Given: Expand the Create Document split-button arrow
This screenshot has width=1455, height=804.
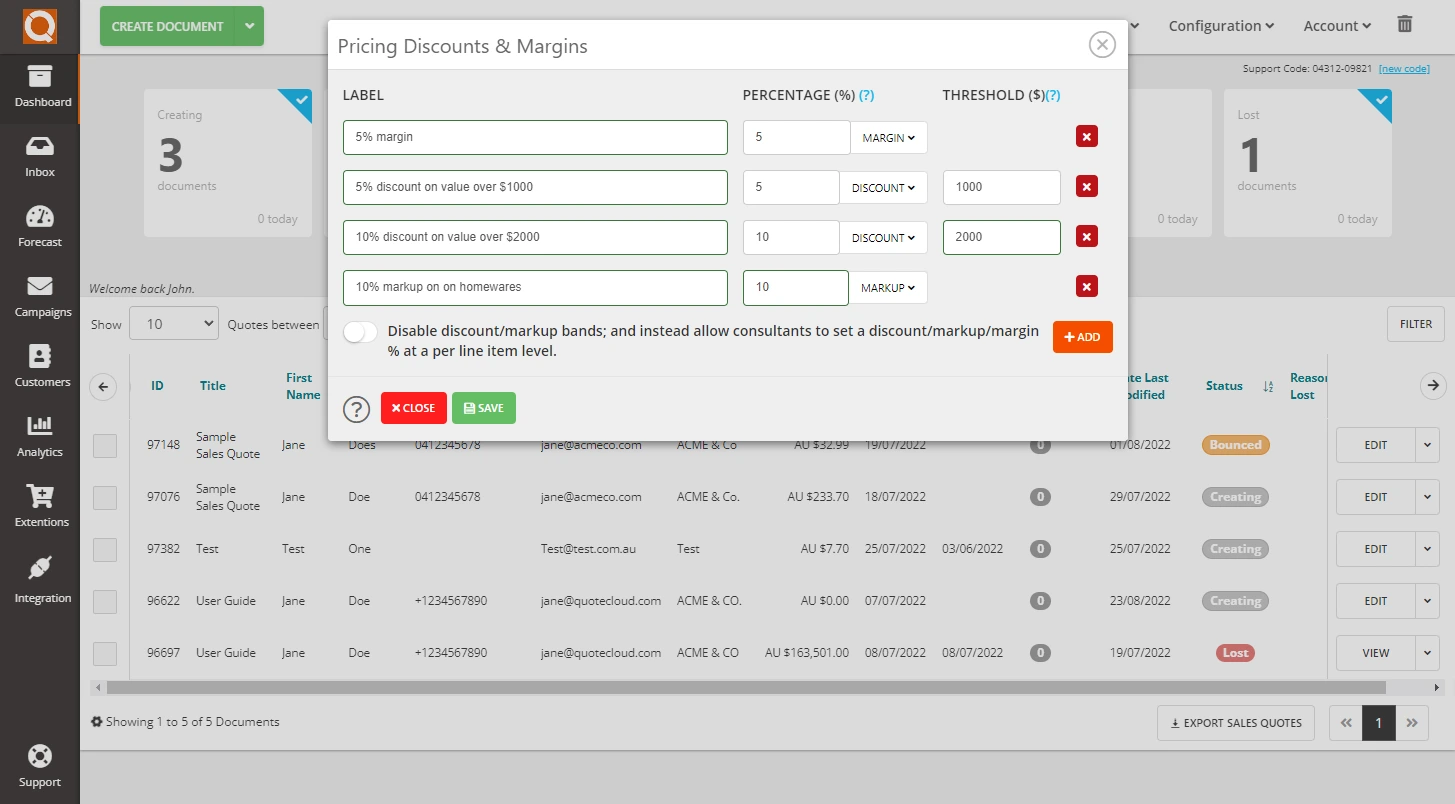Looking at the screenshot, I should pos(250,26).
